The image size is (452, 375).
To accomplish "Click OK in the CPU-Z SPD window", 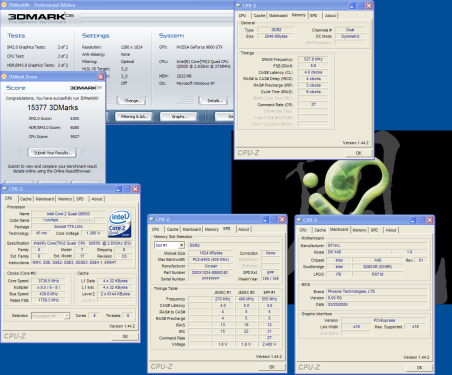I will [x=272, y=367].
